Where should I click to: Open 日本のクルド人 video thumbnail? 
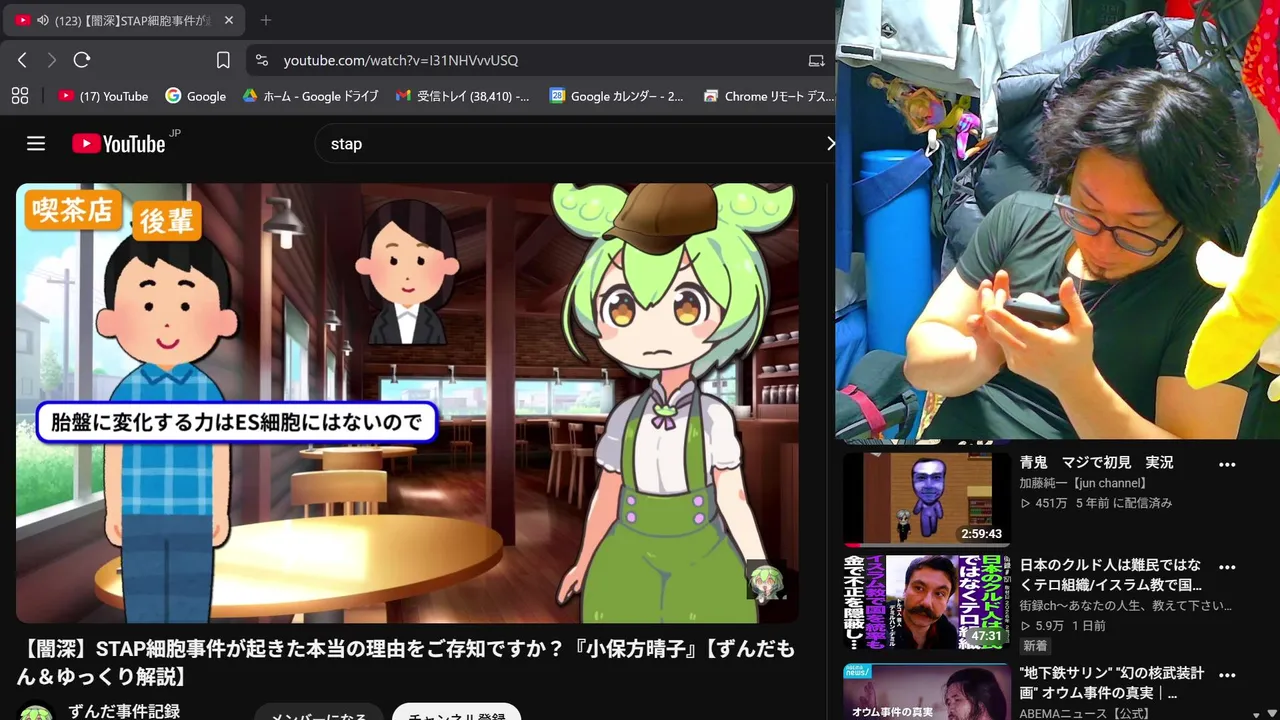coord(926,601)
